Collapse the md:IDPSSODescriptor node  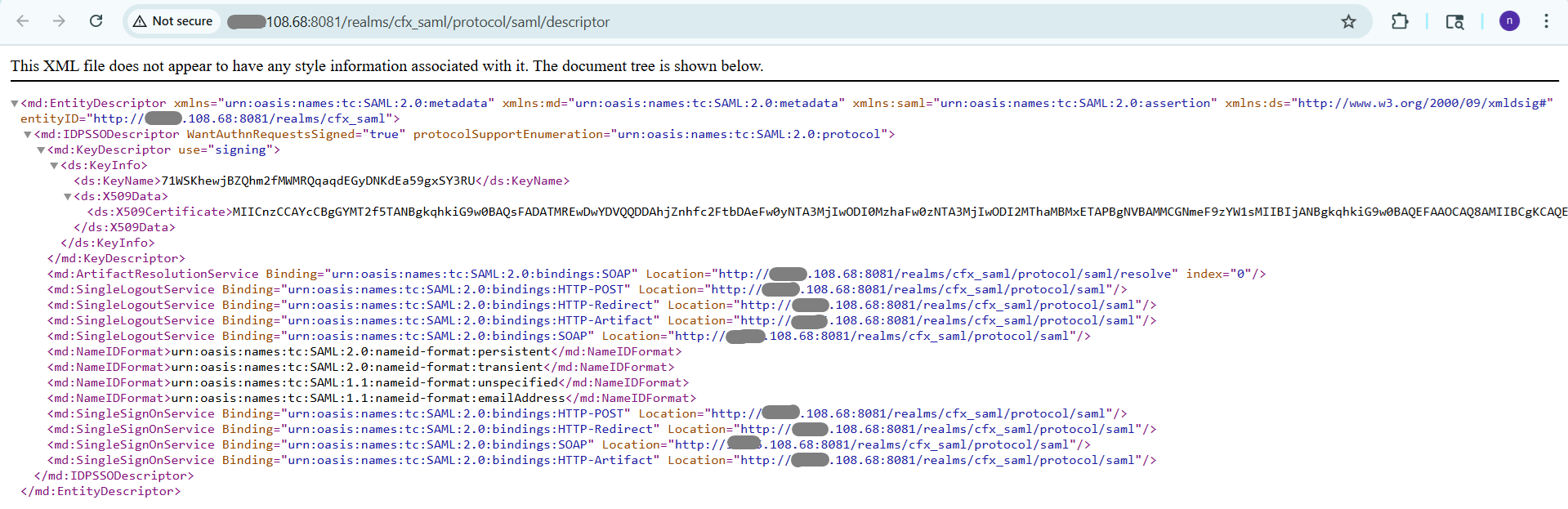(x=27, y=135)
